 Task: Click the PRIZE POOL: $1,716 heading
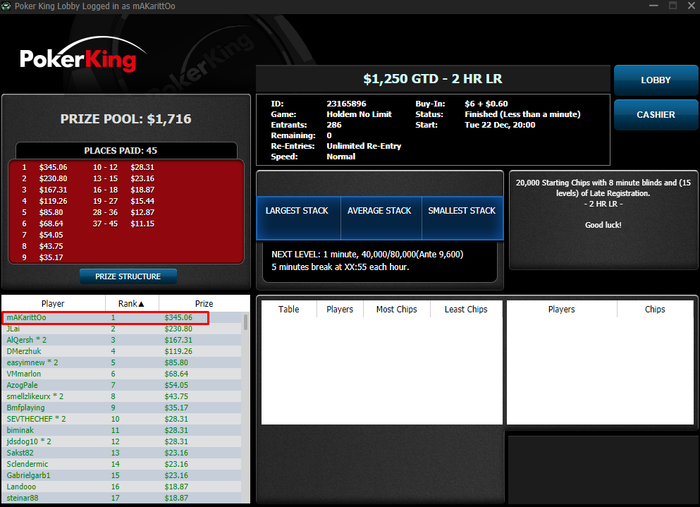point(126,119)
